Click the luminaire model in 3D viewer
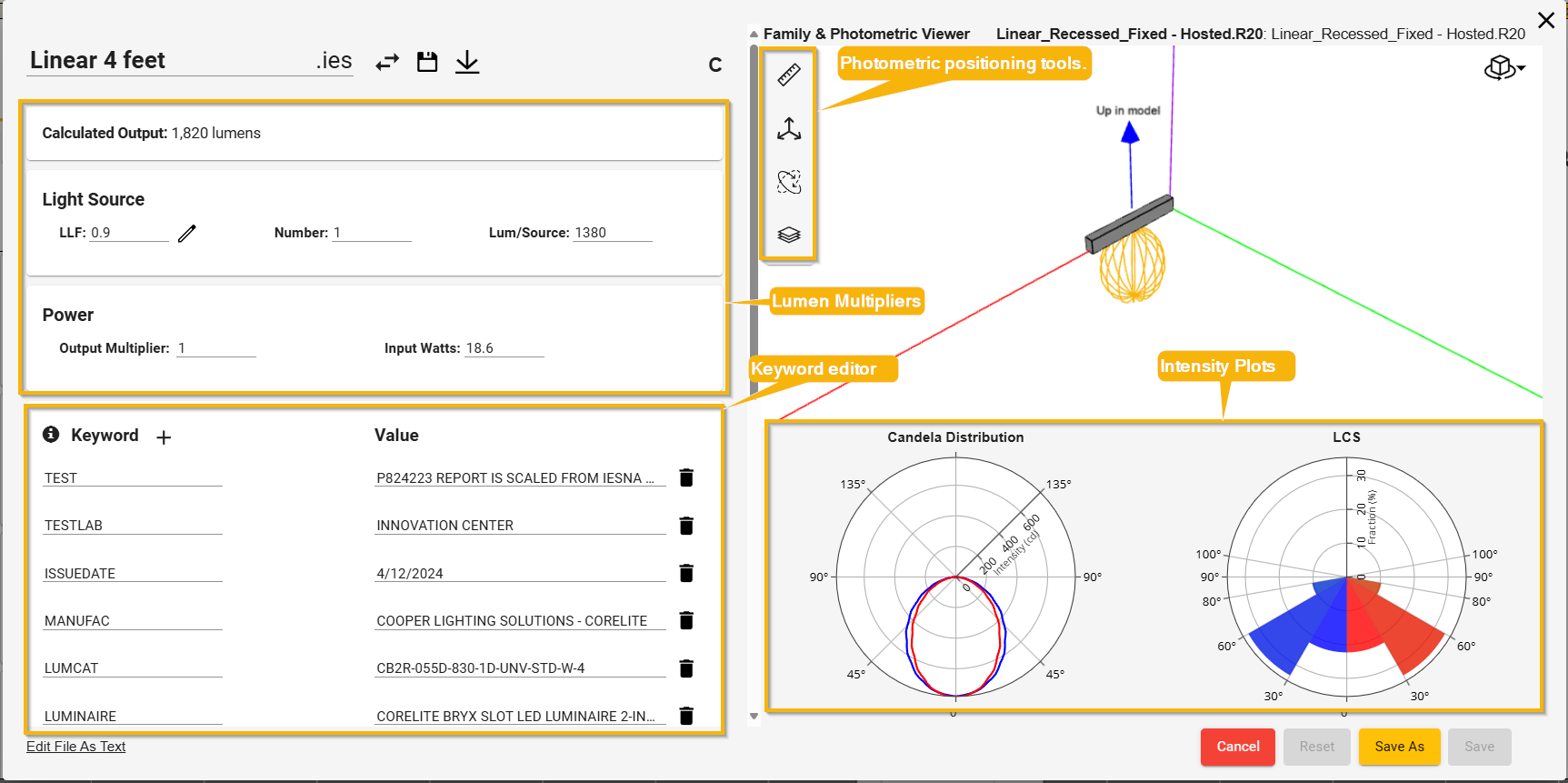The height and width of the screenshot is (783, 1568). (1129, 224)
